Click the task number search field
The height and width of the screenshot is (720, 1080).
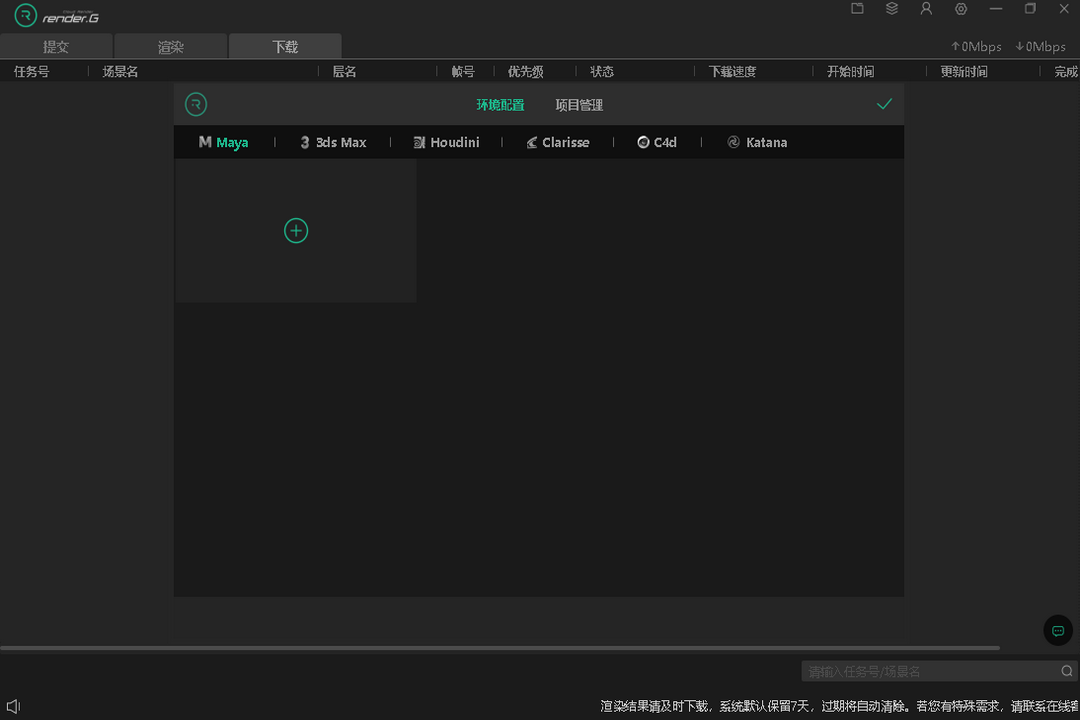click(x=928, y=671)
